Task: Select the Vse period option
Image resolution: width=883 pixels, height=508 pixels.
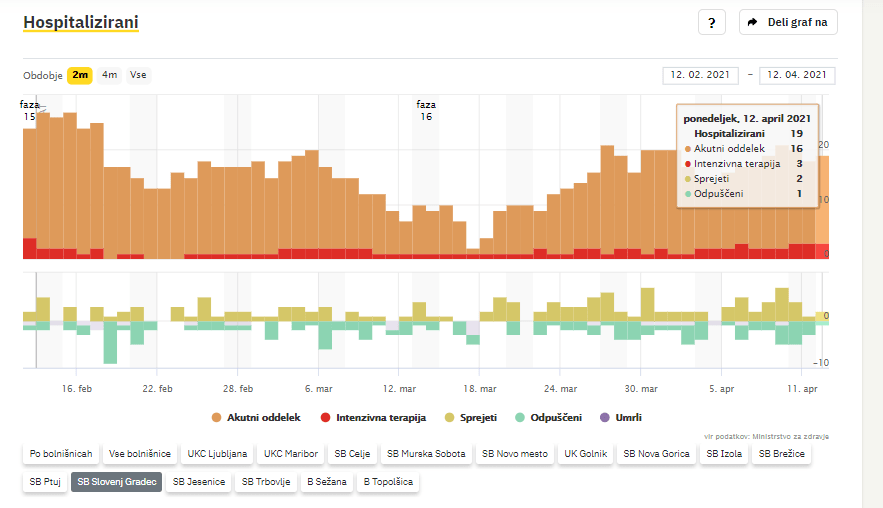Action: tap(138, 75)
